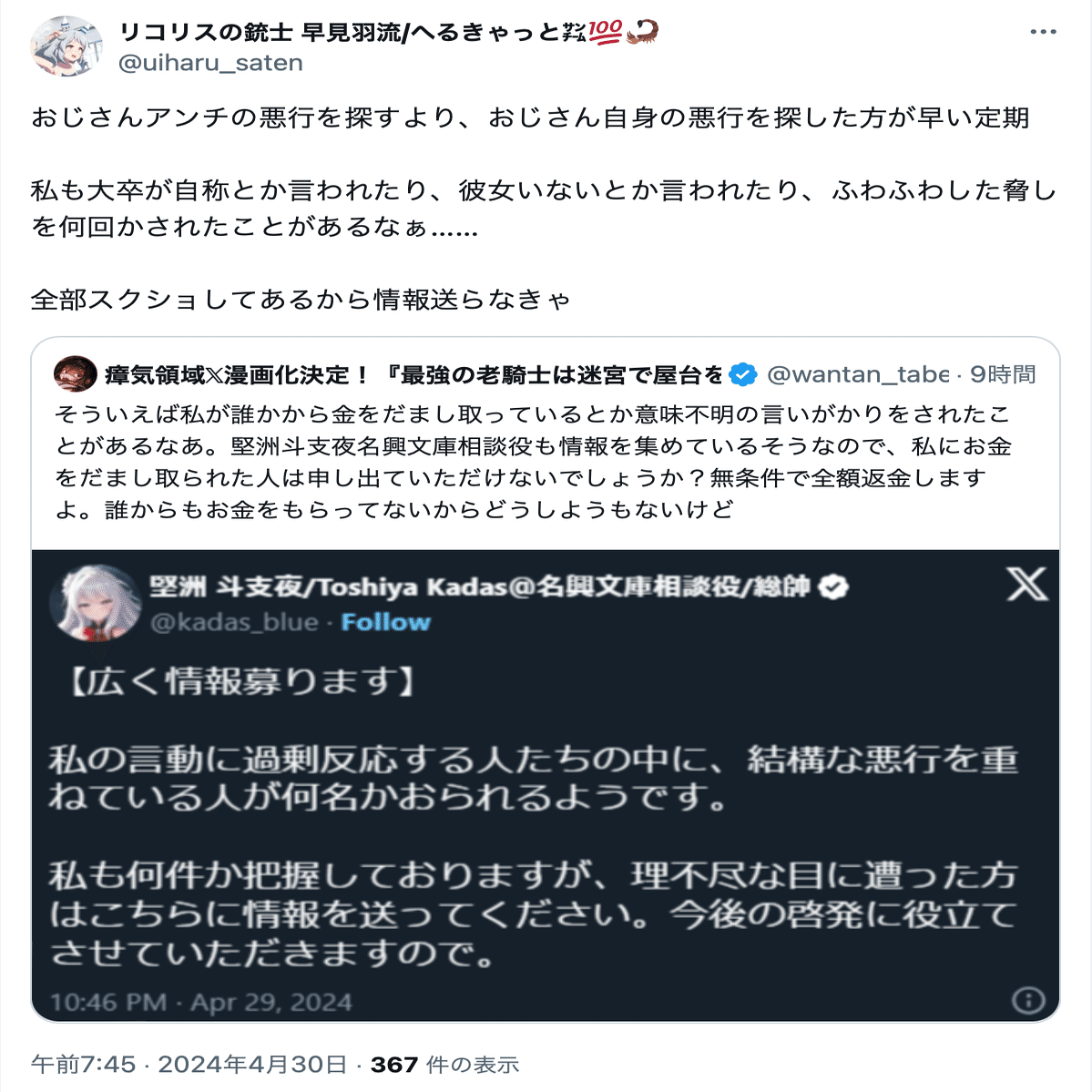Click the white verified badge next to 総帥
Image resolution: width=1092 pixels, height=1092 pixels.
tap(832, 587)
